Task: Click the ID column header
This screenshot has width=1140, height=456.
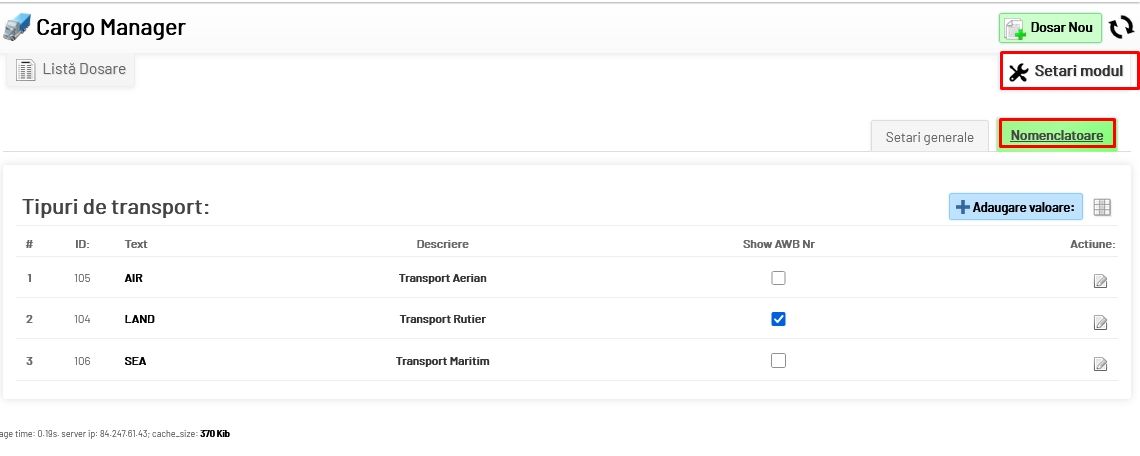Action: (x=82, y=244)
